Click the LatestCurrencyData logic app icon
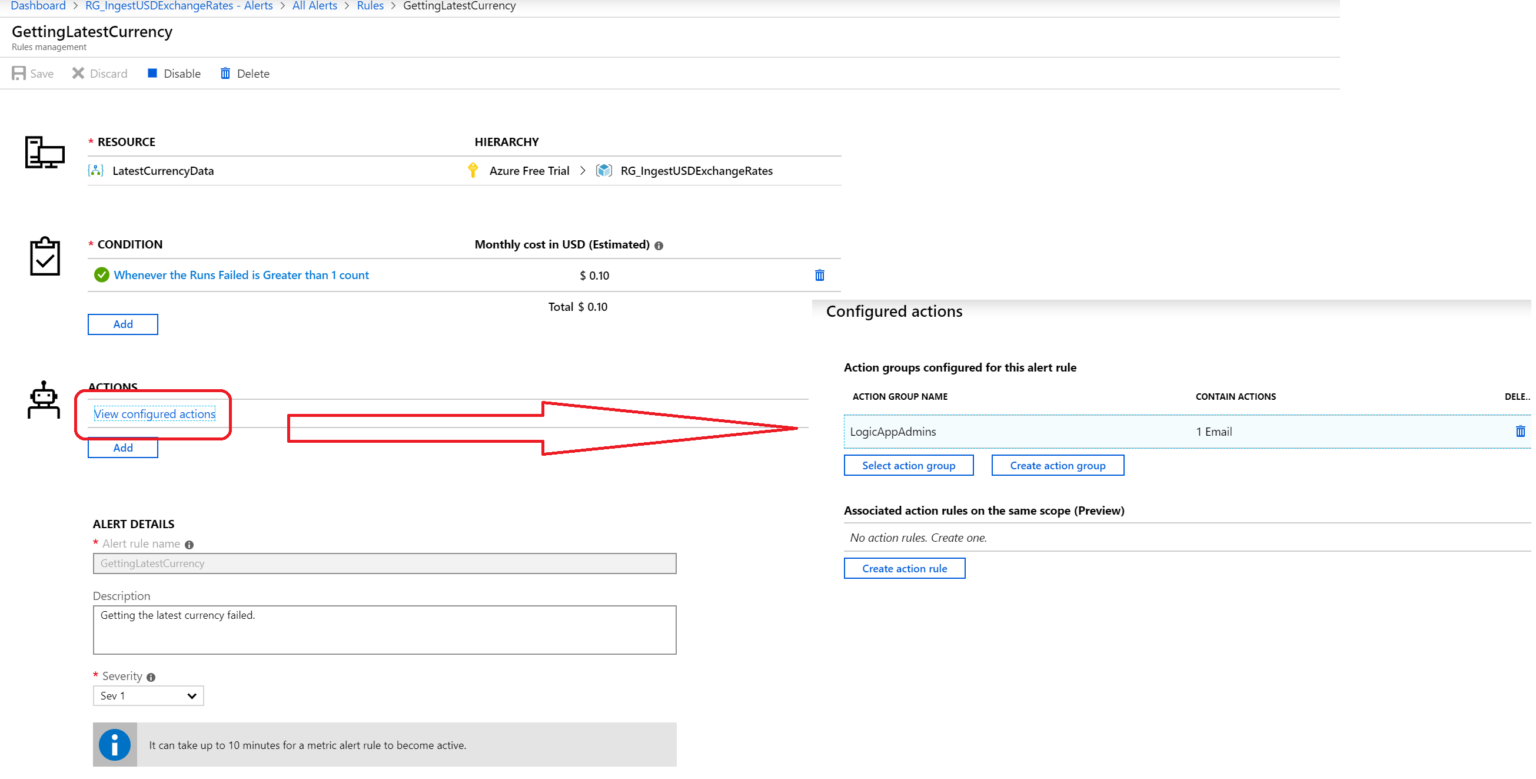 click(97, 171)
